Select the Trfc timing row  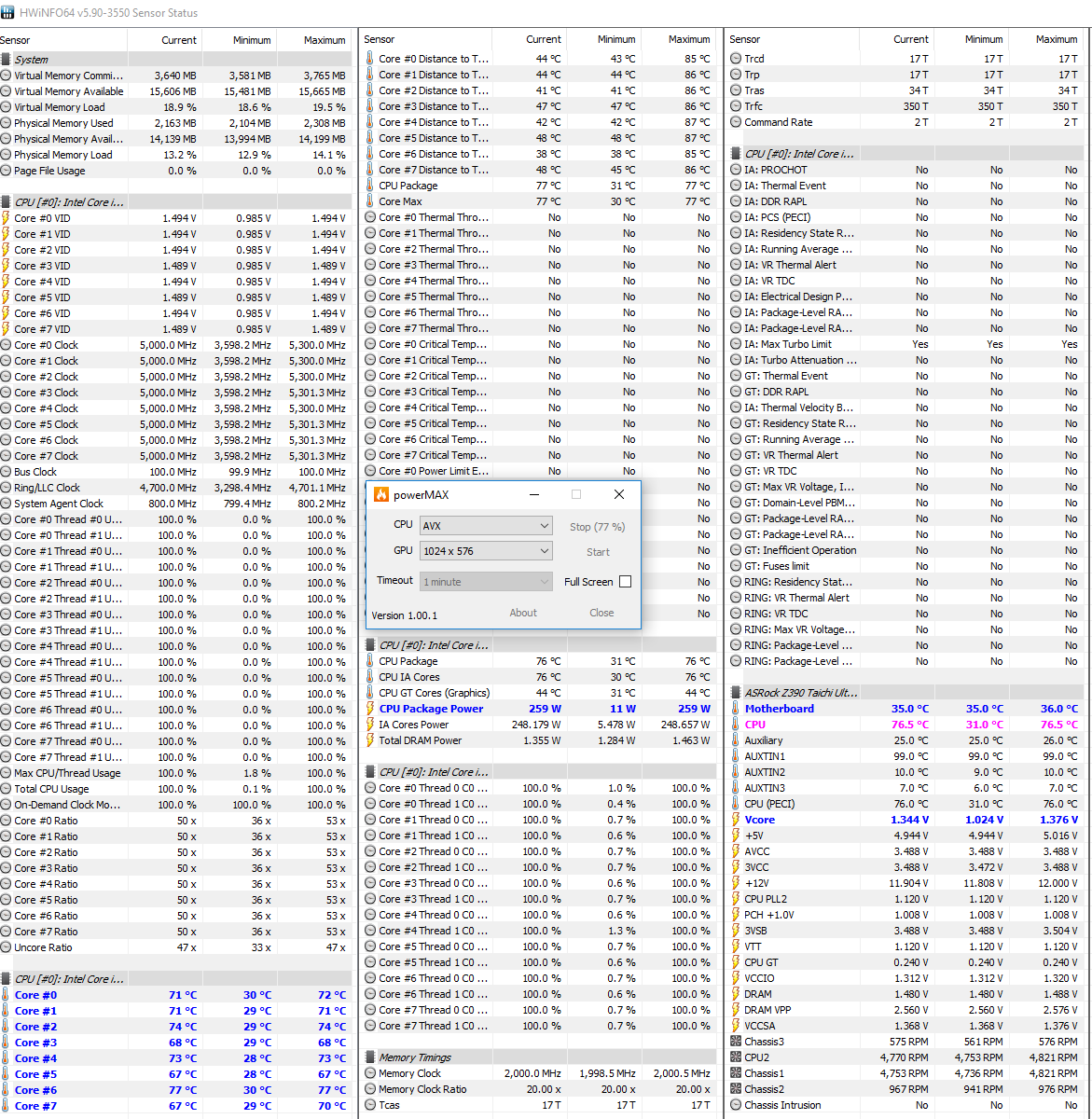906,106
